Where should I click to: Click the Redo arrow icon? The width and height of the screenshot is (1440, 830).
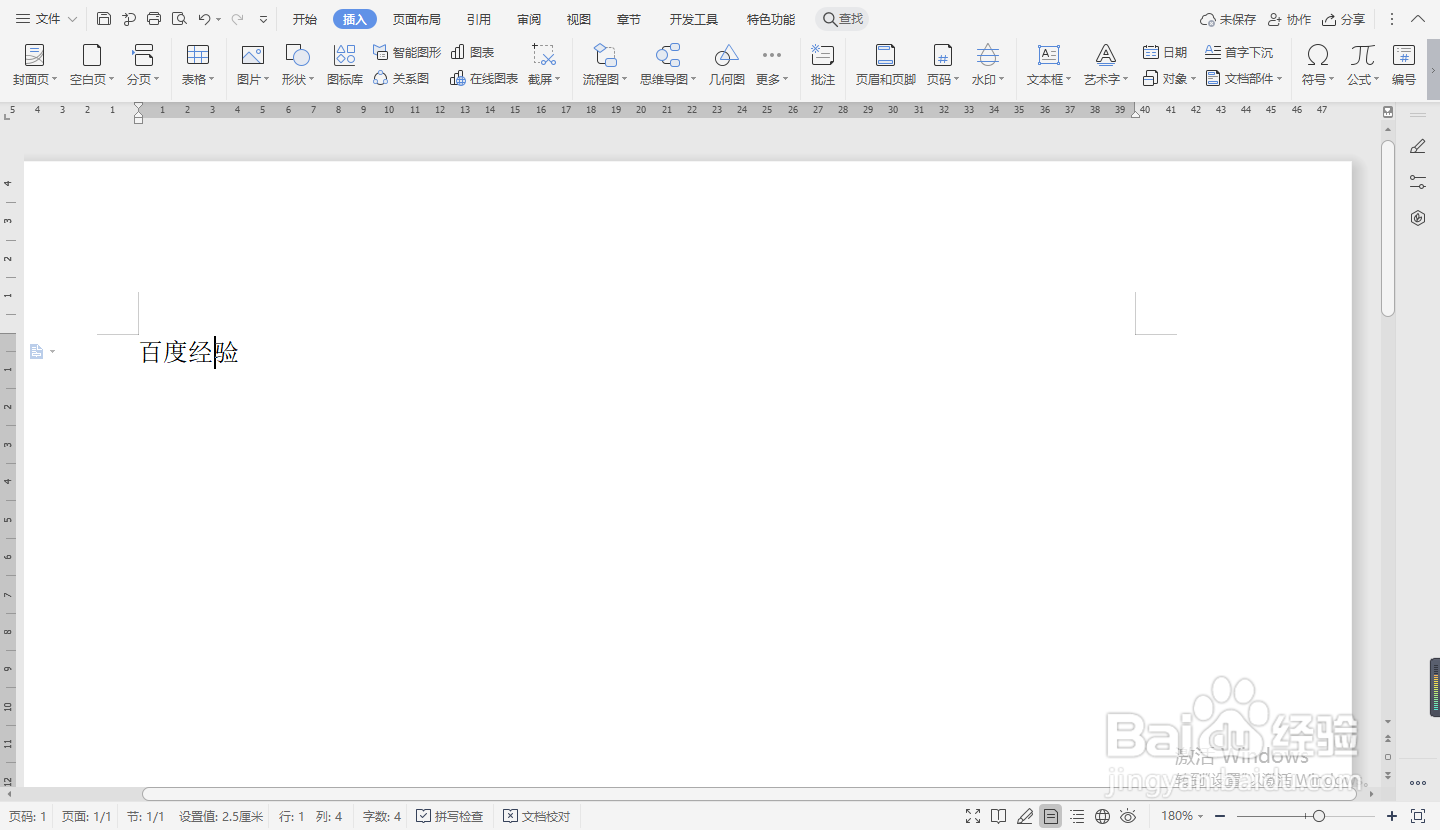(237, 19)
